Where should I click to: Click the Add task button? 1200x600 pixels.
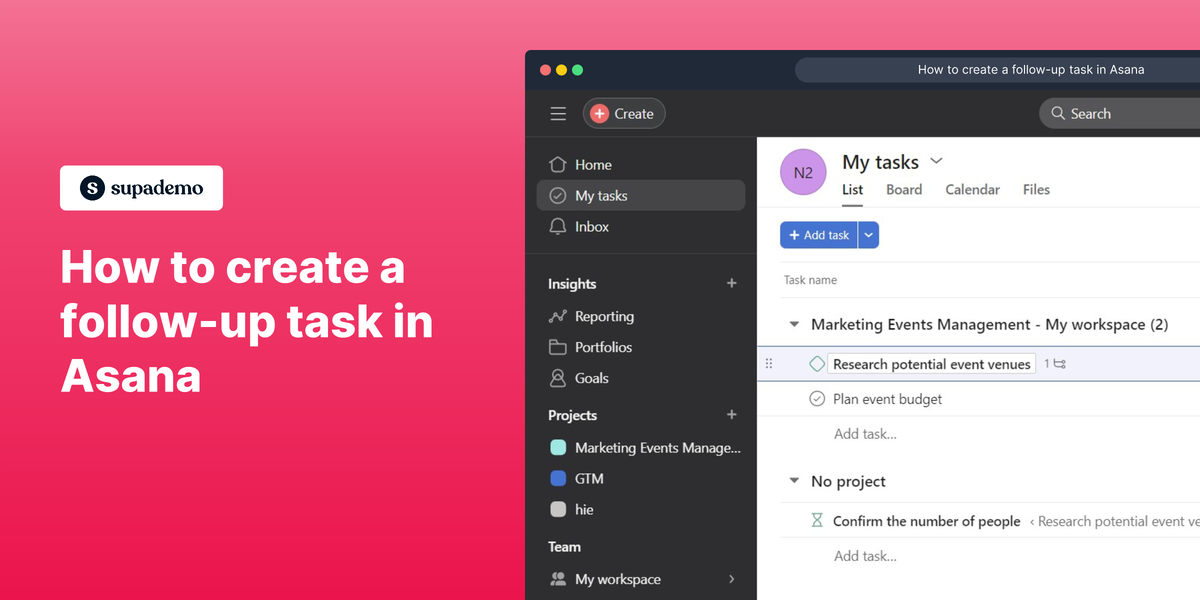click(820, 234)
